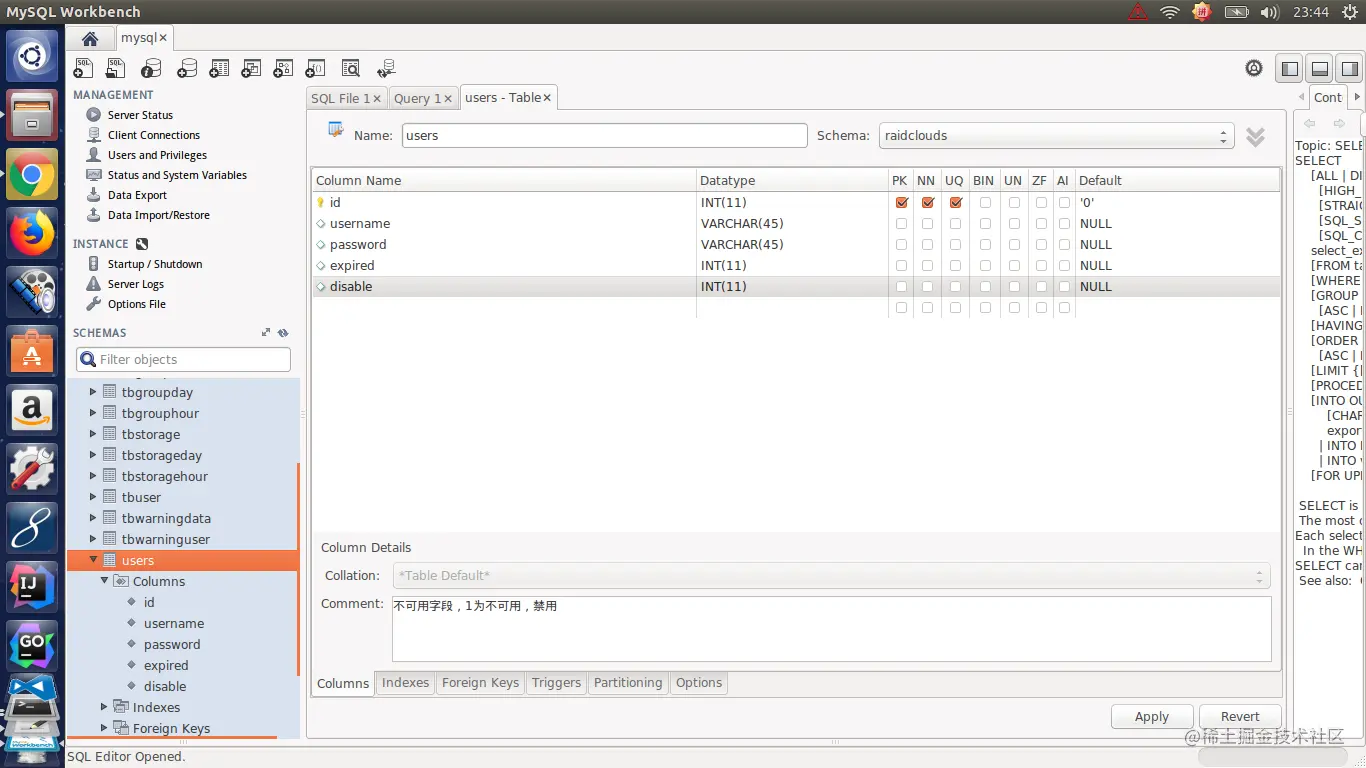Click the column Comment text box
The height and width of the screenshot is (768, 1366).
point(831,629)
